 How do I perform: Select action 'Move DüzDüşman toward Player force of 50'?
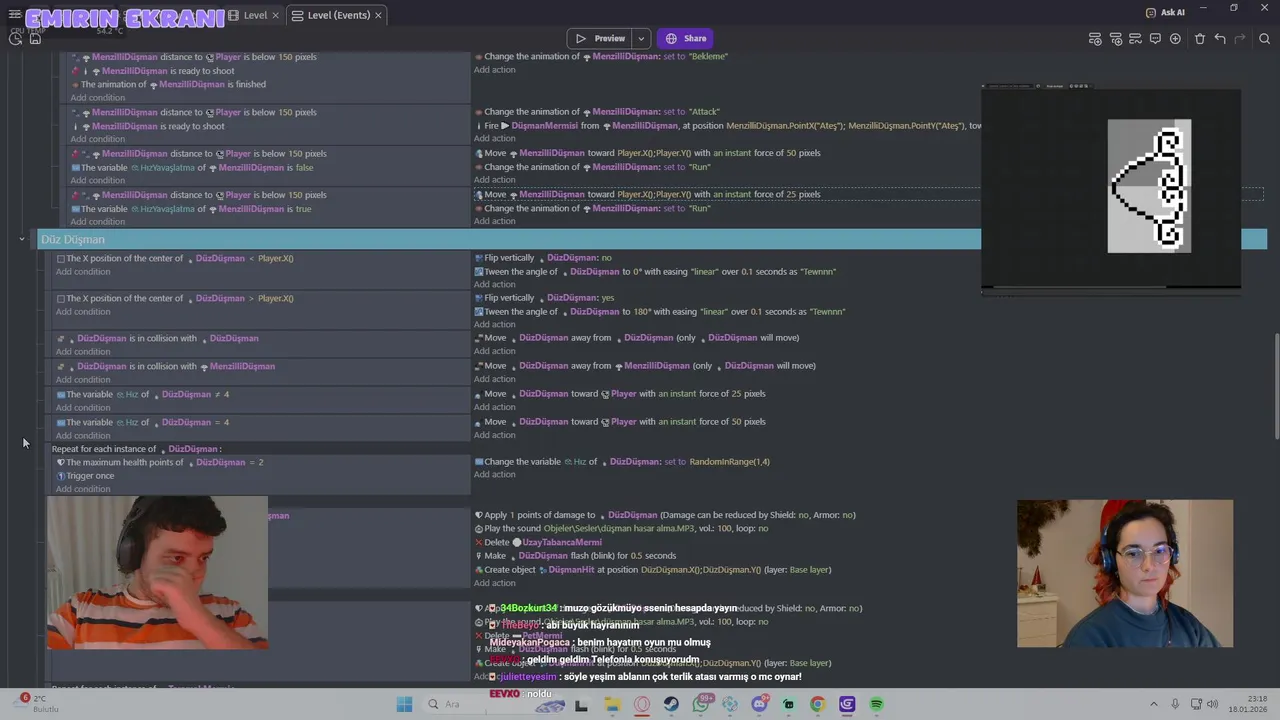pyautogui.click(x=620, y=422)
